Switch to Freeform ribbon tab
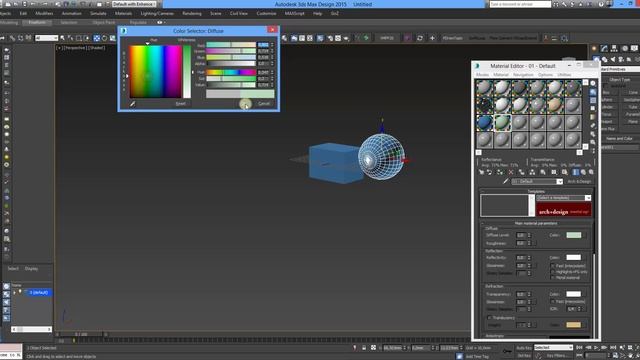Image resolution: width=640 pixels, height=360 pixels. [x=37, y=22]
